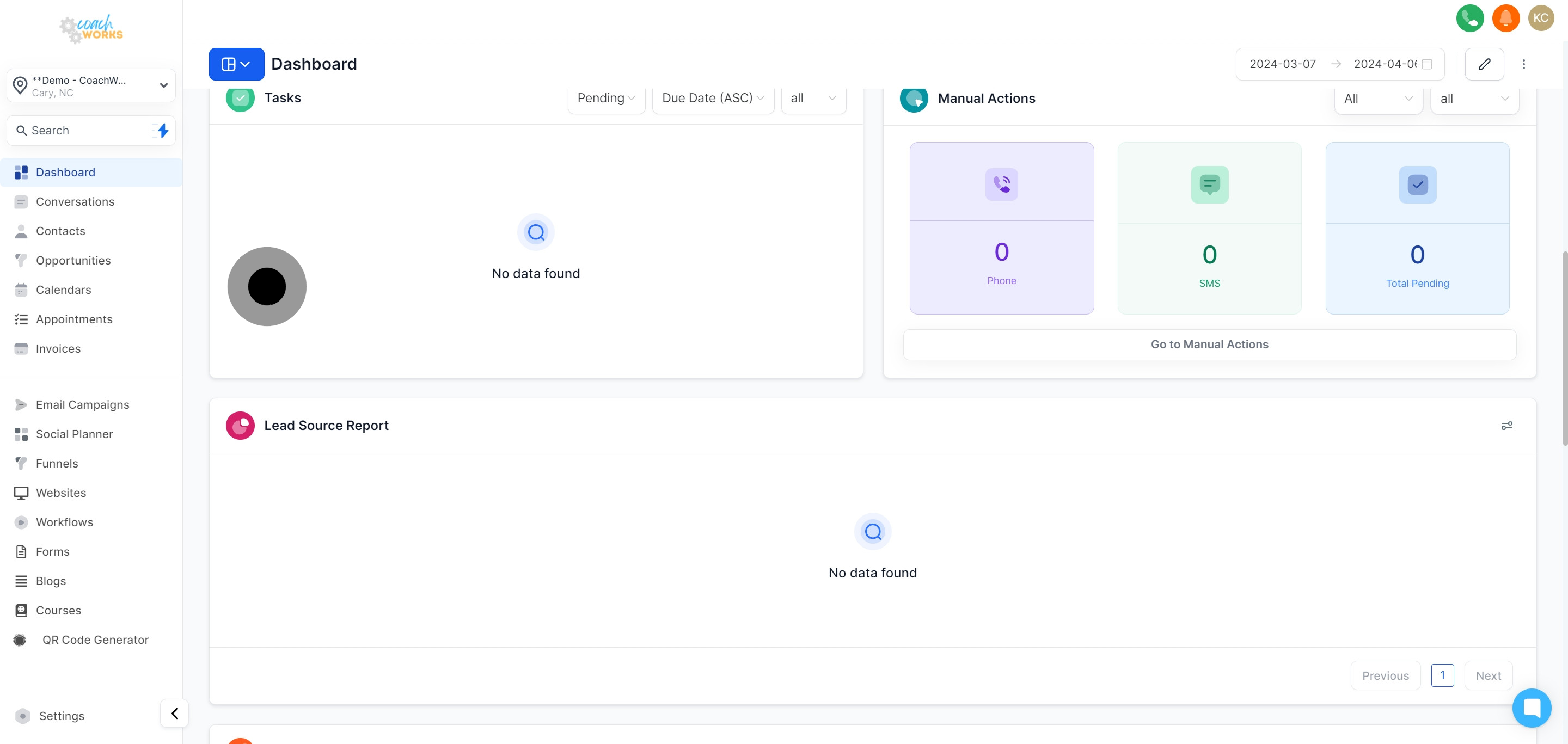Expand the Pending tasks status dropdown
This screenshot has height=744, width=1568.
click(x=605, y=98)
